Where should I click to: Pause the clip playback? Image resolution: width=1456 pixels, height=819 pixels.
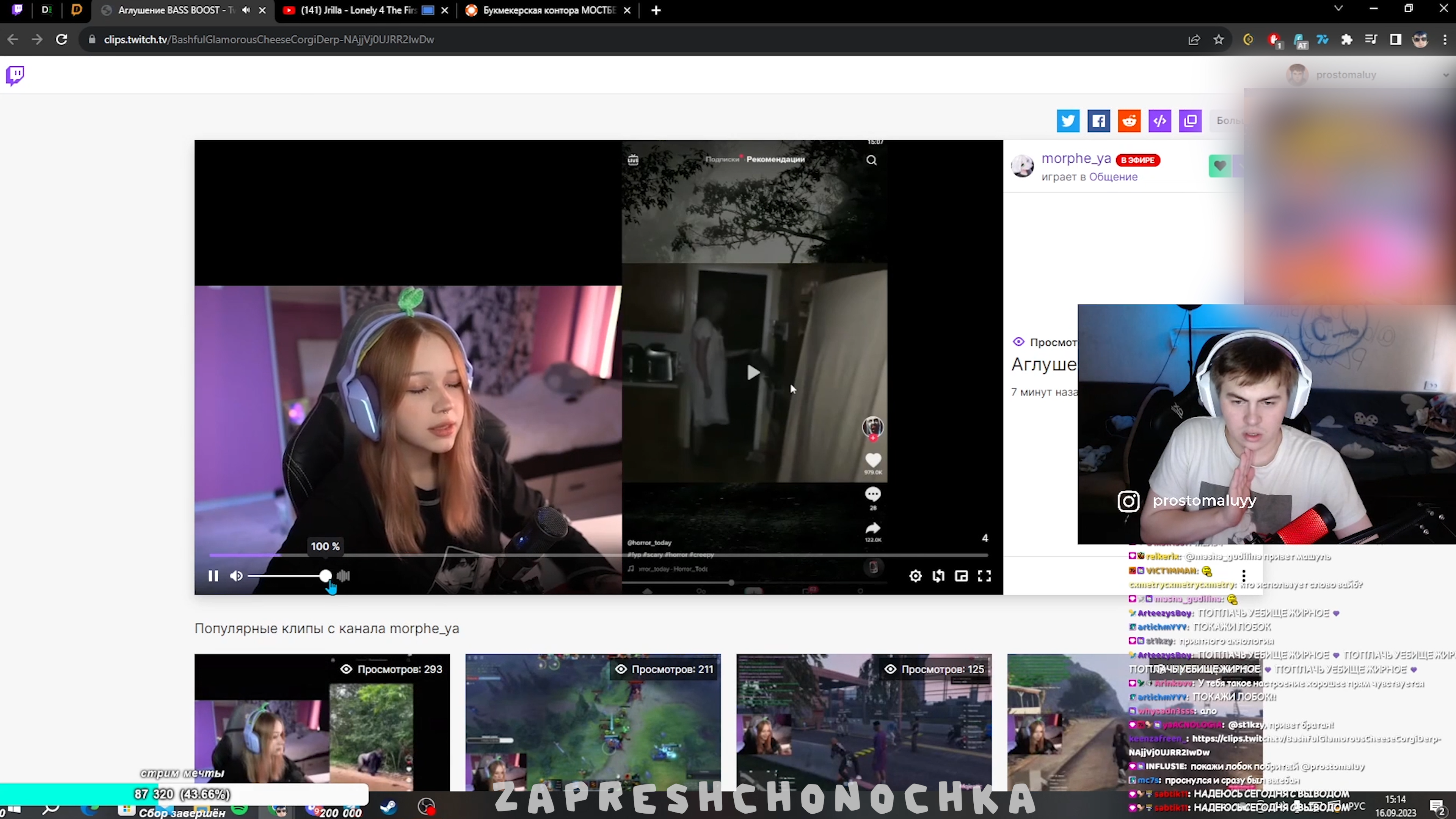pos(213,576)
